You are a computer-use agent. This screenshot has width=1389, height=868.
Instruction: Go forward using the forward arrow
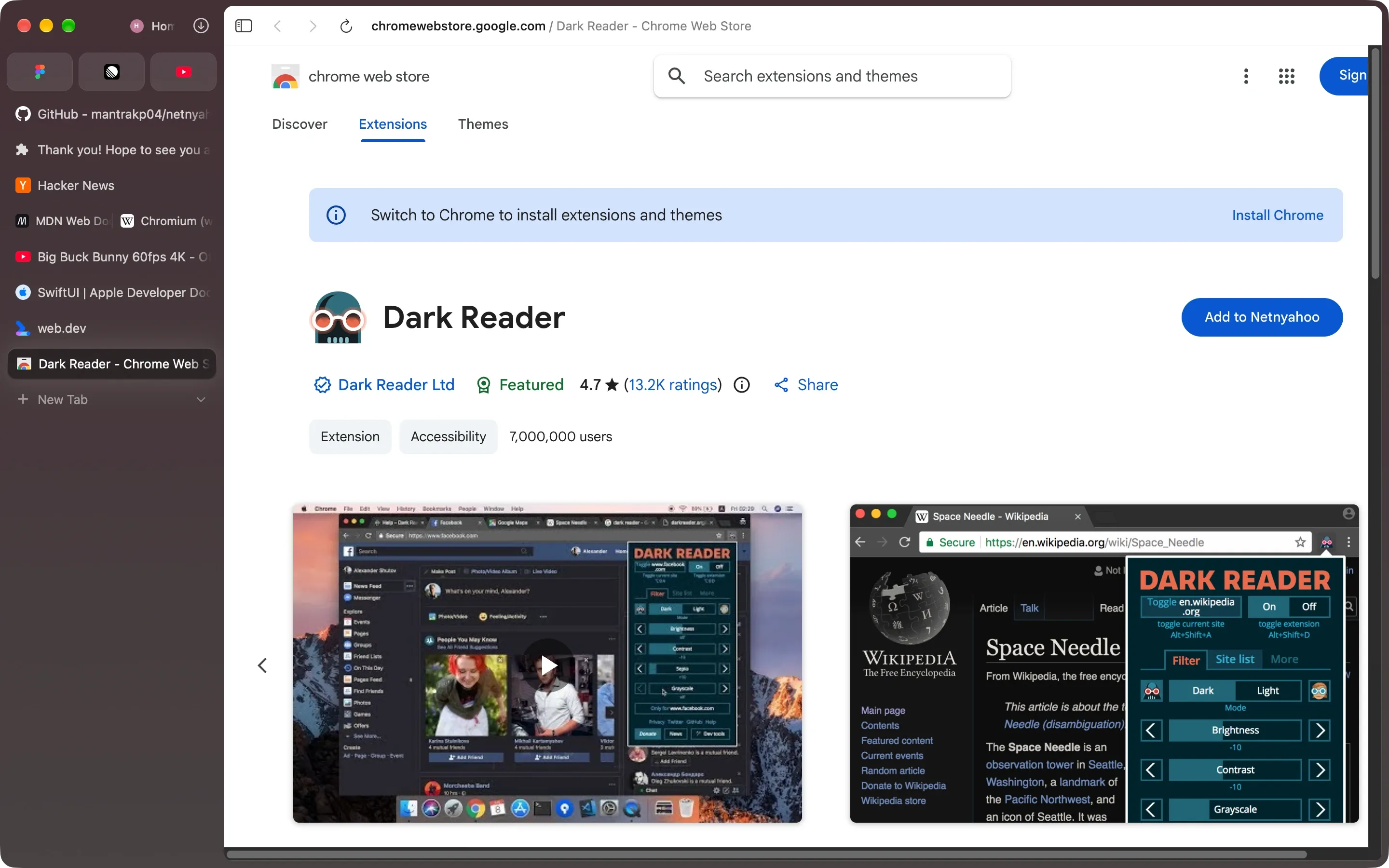click(x=312, y=26)
